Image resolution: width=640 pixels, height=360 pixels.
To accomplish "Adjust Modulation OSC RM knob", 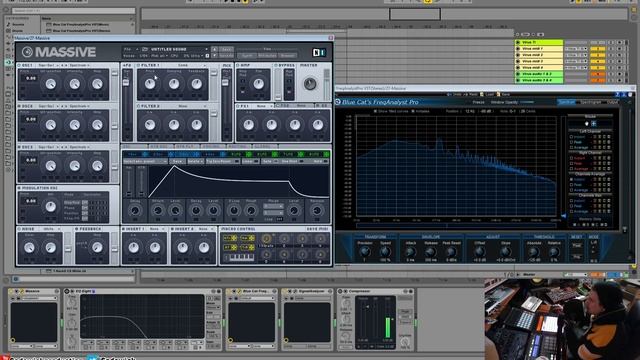I will [x=51, y=207].
